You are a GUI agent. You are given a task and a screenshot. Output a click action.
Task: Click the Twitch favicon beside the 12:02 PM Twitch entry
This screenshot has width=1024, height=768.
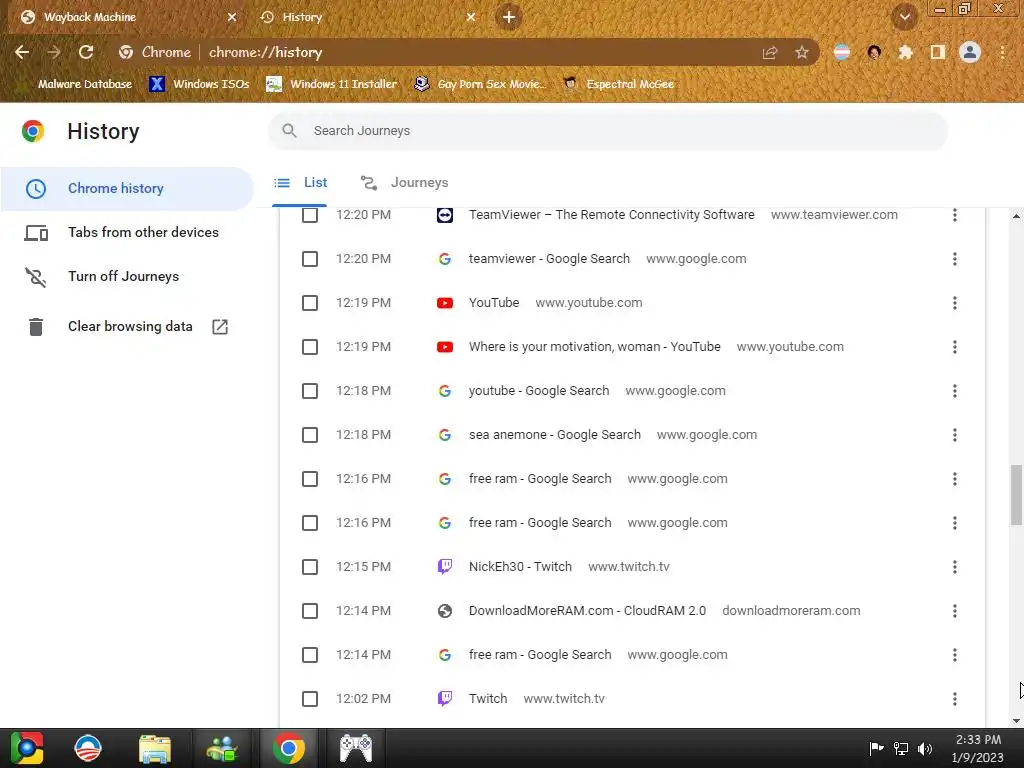[x=445, y=699]
